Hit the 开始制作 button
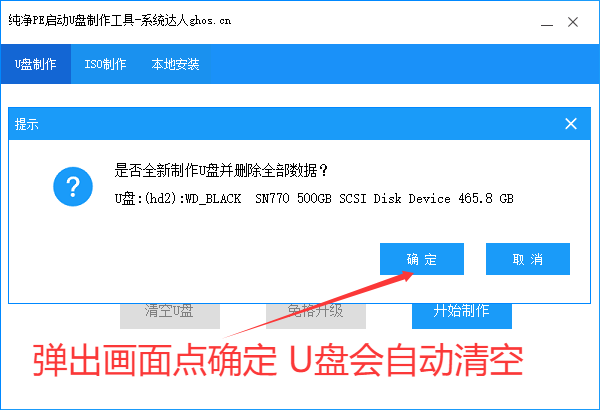The height and width of the screenshot is (410, 600). click(x=461, y=311)
